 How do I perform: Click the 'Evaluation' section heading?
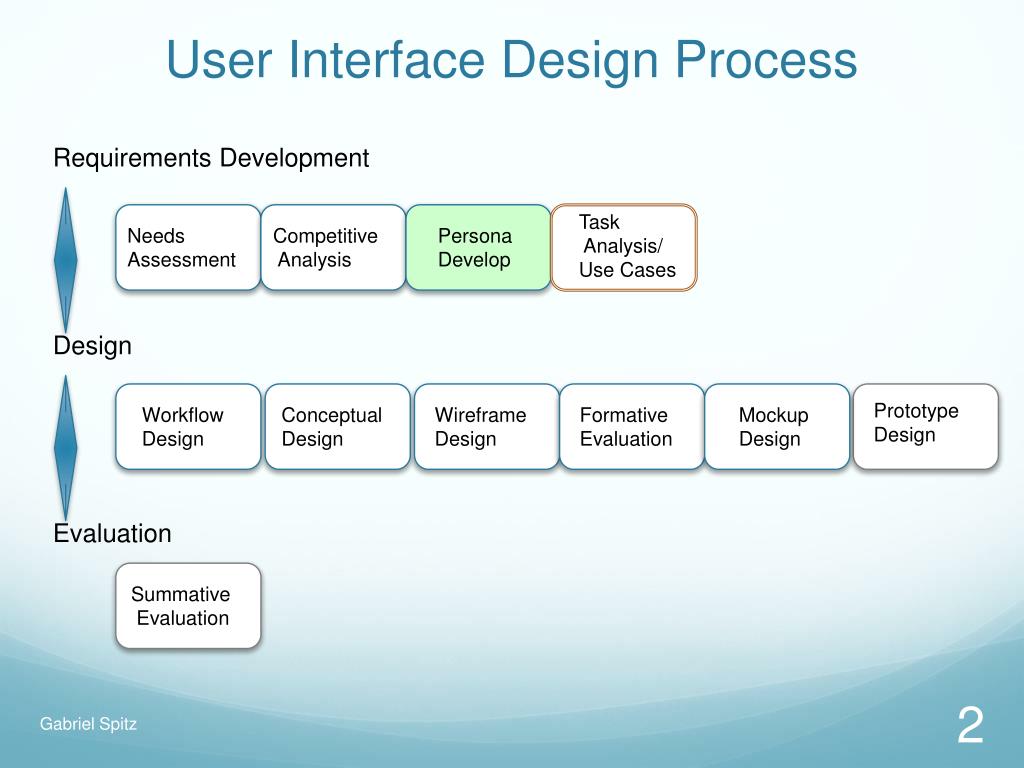click(x=112, y=534)
